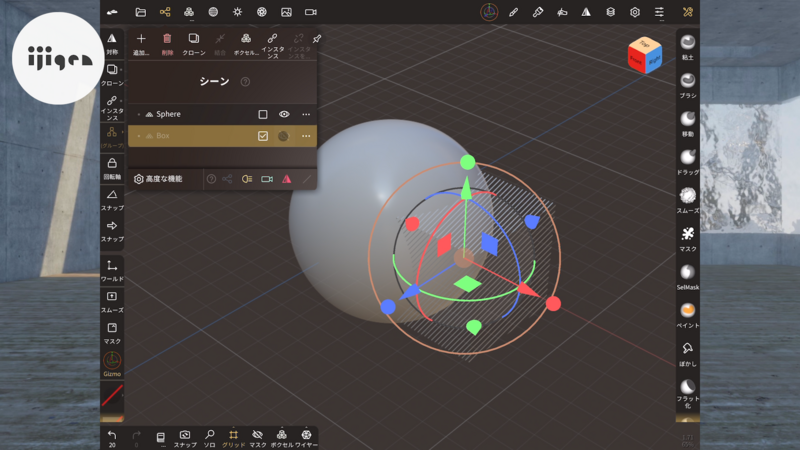The image size is (800, 450).
Task: Open the Pressure settings menu
Action: pos(562,12)
